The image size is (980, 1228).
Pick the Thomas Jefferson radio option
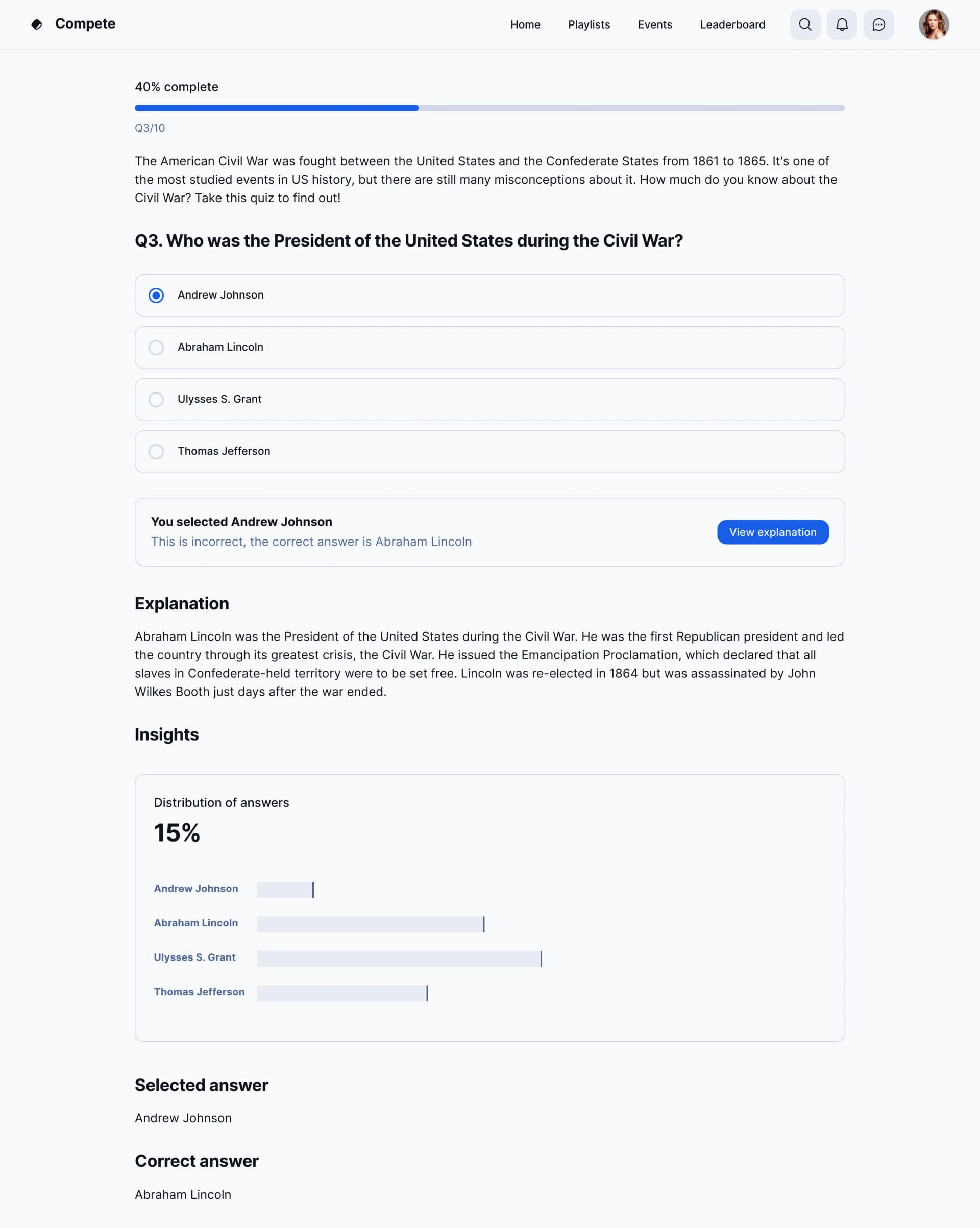[156, 452]
